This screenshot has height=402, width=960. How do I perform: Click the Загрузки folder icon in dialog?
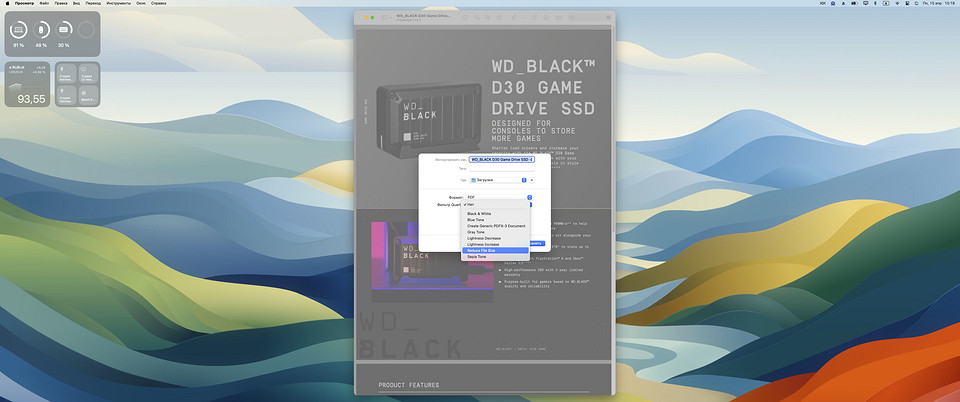point(473,180)
